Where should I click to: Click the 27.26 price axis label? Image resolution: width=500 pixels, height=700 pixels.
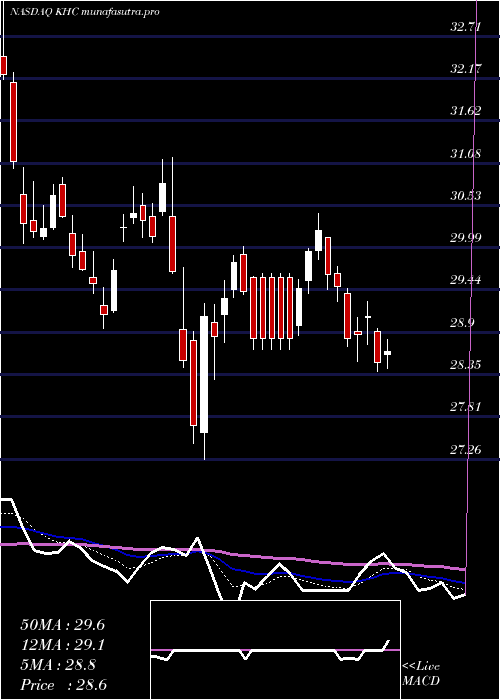click(x=466, y=450)
